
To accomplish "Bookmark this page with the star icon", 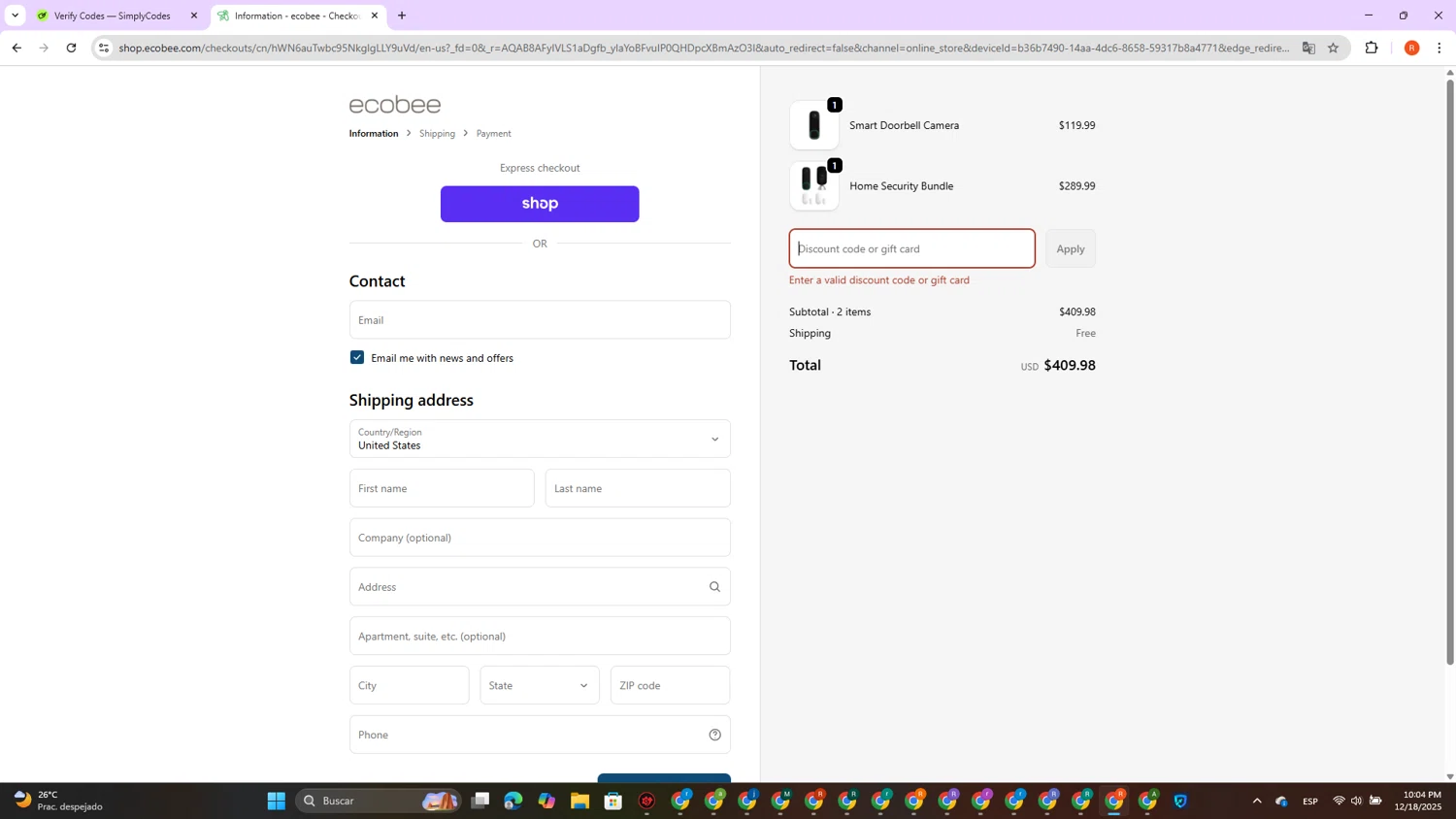I will pos(1334,48).
